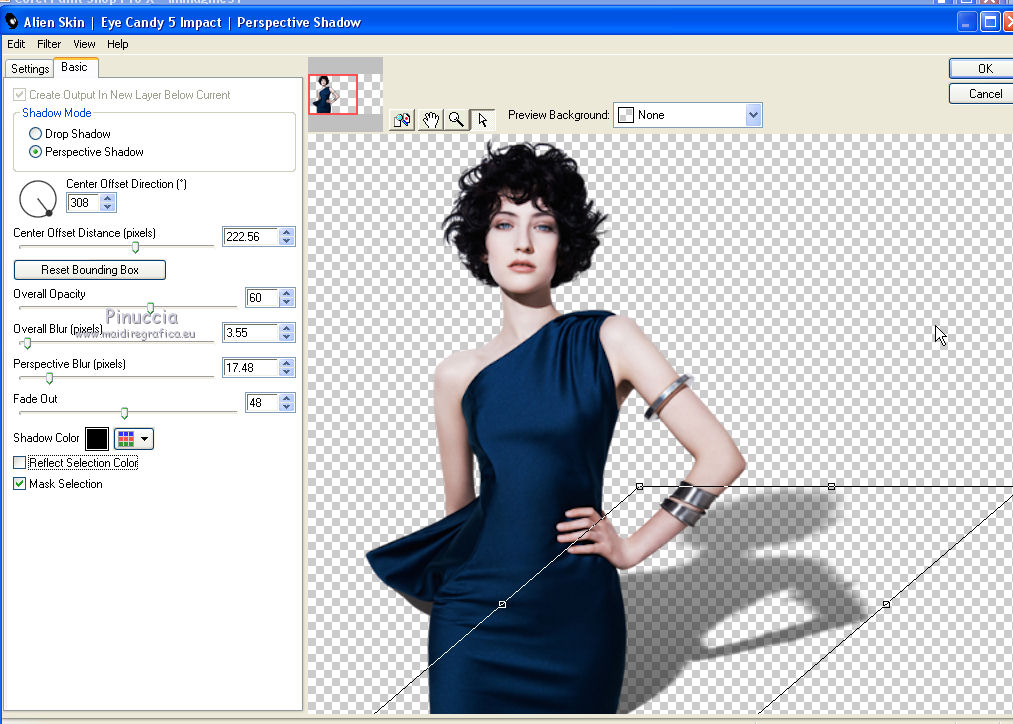Viewport: 1013px width, 724px height.
Task: Click the Center Offset Distance input field
Action: (251, 237)
